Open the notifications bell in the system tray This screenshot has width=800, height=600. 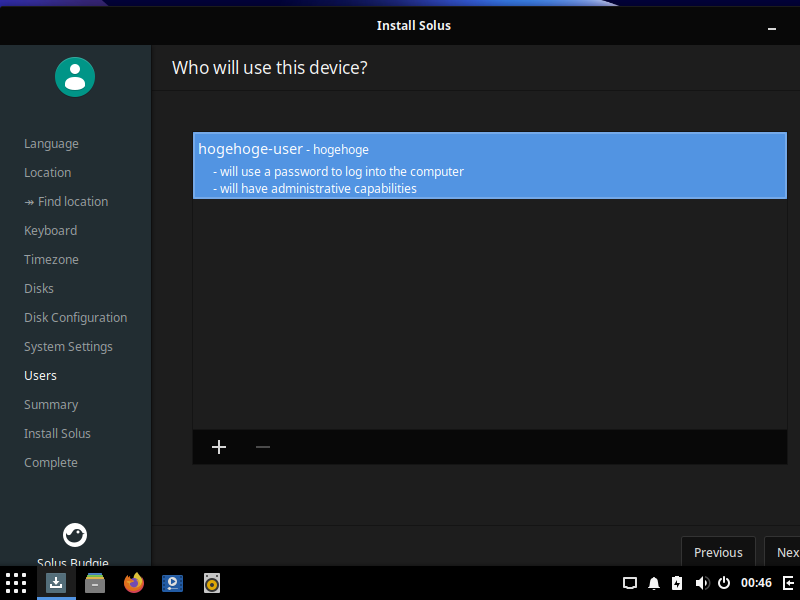(654, 583)
